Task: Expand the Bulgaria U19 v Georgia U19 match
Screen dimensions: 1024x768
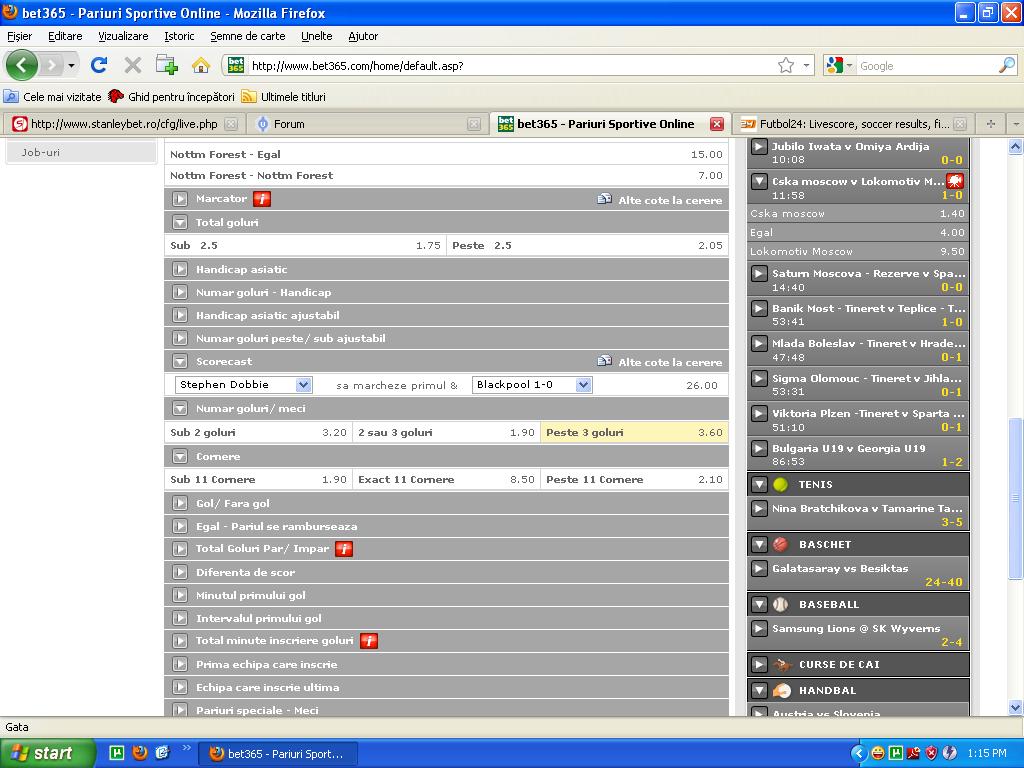Action: 758,449
